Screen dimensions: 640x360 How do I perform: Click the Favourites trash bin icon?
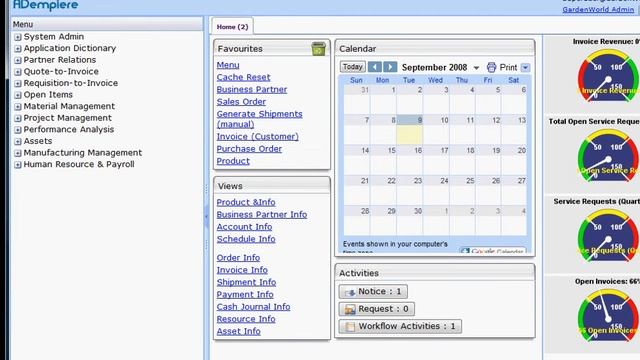pyautogui.click(x=318, y=49)
